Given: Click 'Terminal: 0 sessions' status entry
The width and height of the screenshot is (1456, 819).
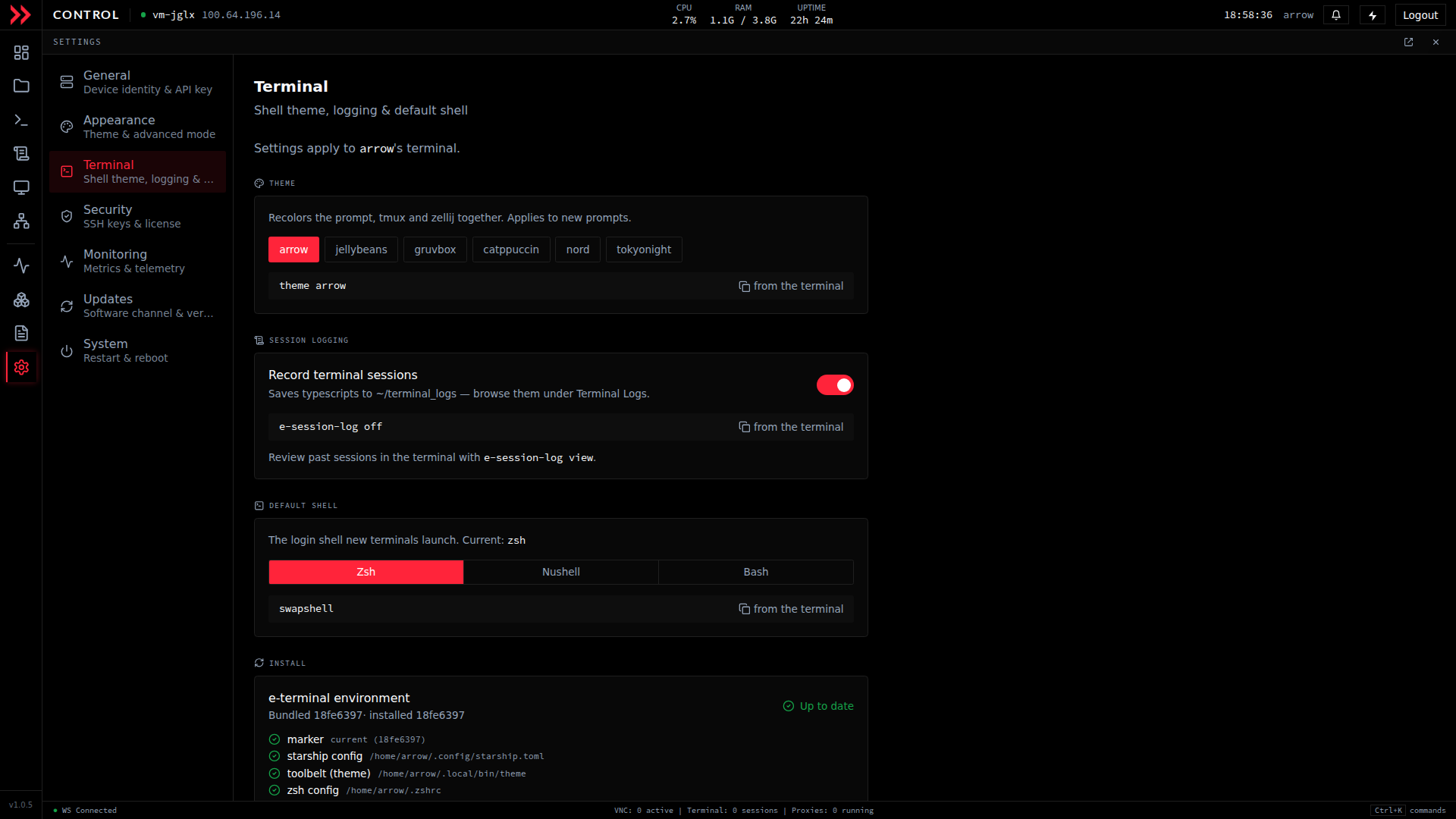Looking at the screenshot, I should [x=733, y=811].
